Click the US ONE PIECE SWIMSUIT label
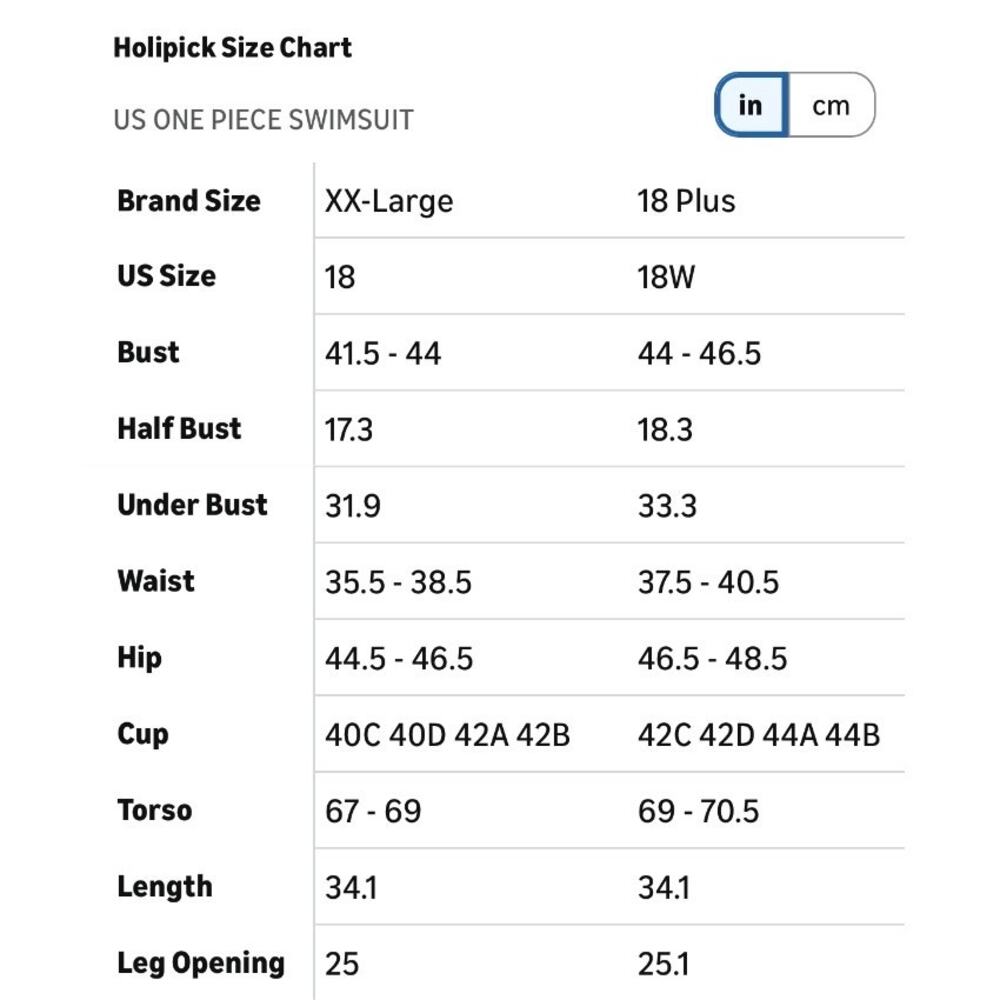1000x1000 pixels. [263, 120]
